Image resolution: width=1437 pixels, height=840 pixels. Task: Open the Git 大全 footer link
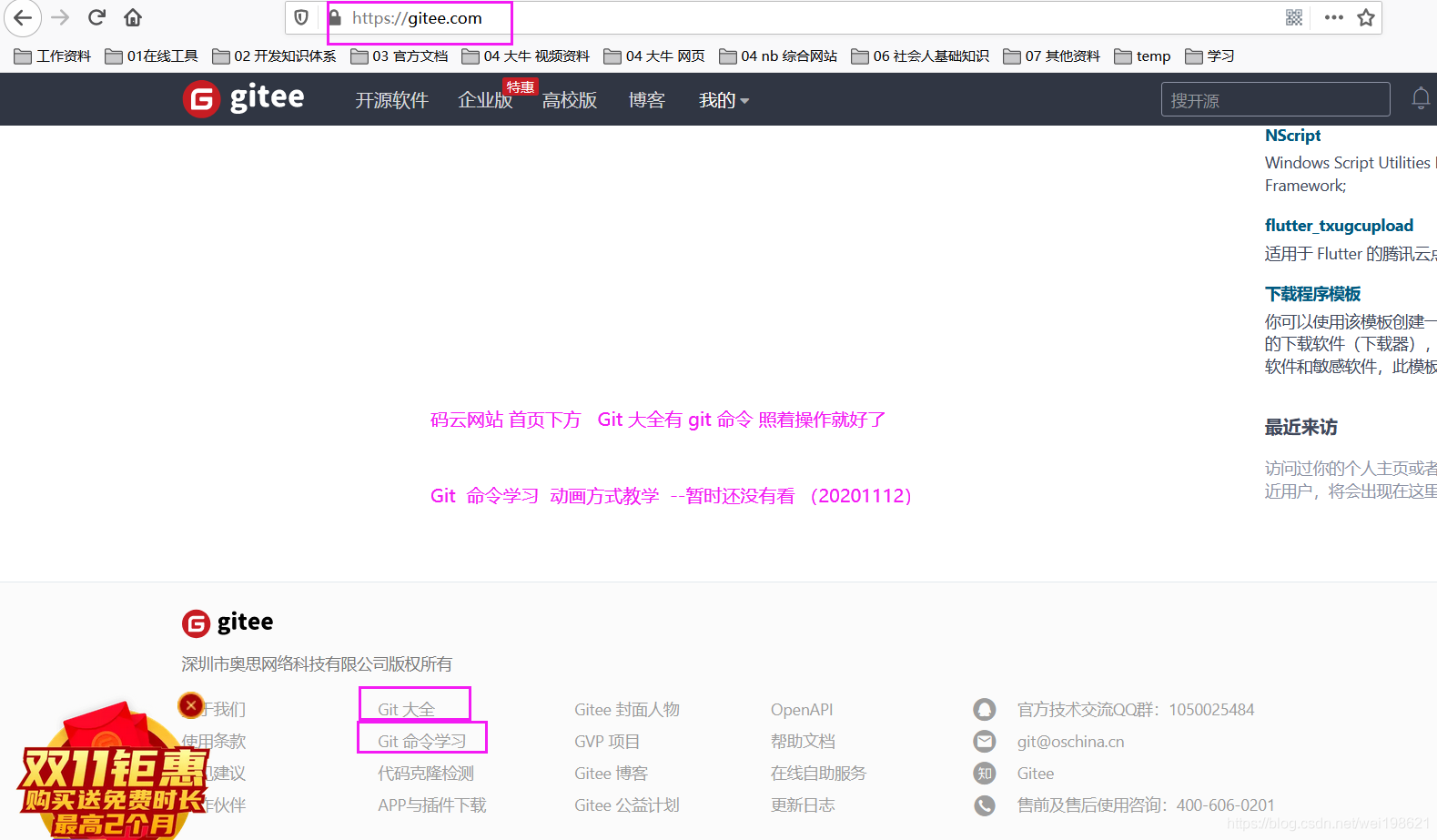tap(406, 710)
